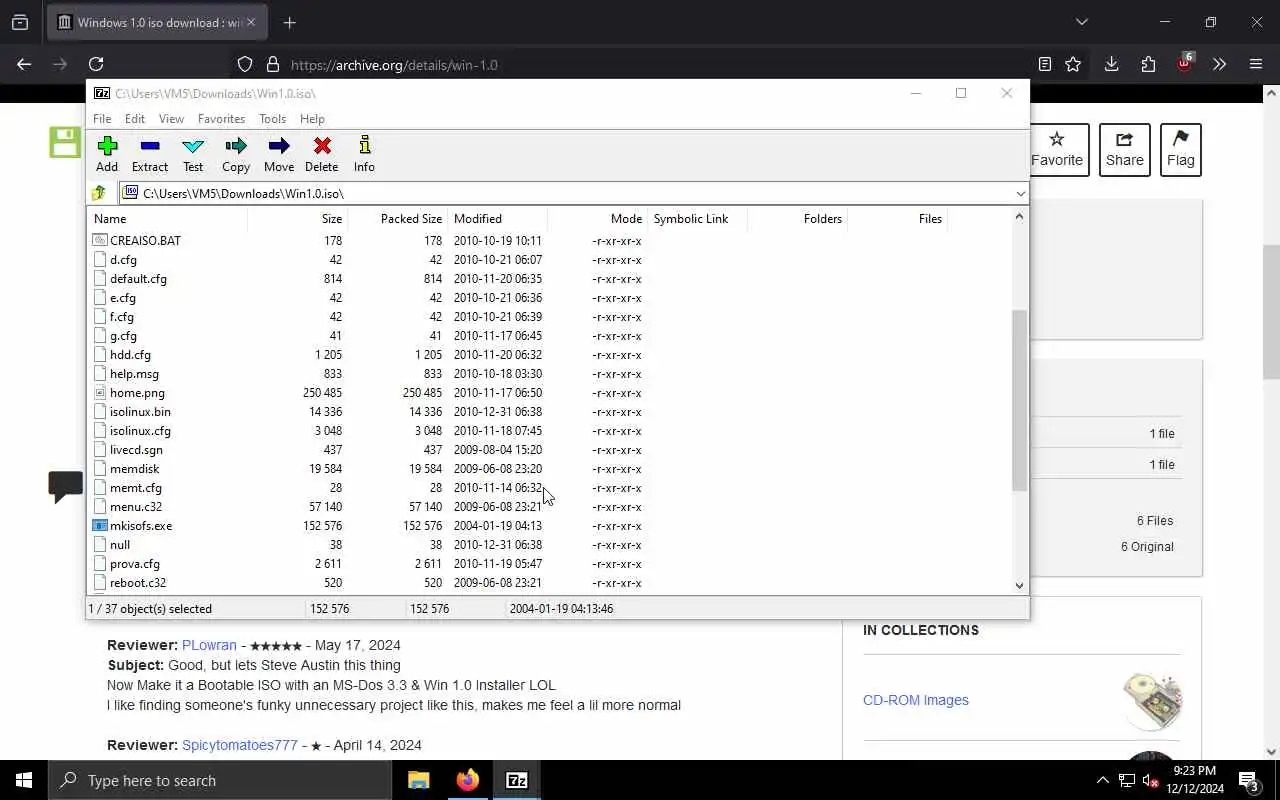Click the browser page vertical scrollbar
Image resolution: width=1280 pixels, height=800 pixels.
point(1271,312)
